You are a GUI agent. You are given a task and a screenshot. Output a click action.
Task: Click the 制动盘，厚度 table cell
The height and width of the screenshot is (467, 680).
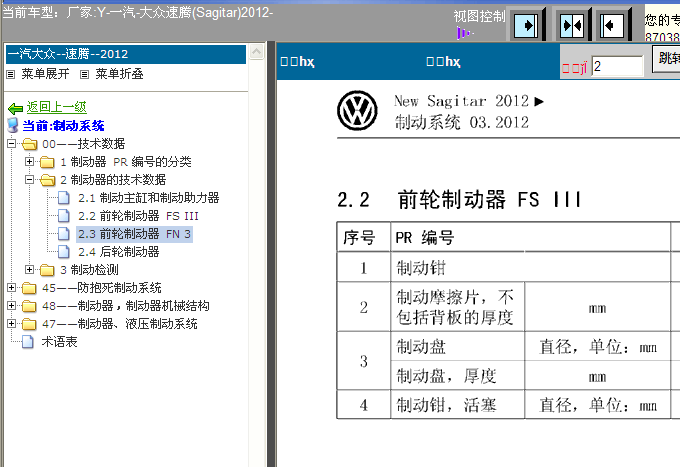click(458, 376)
